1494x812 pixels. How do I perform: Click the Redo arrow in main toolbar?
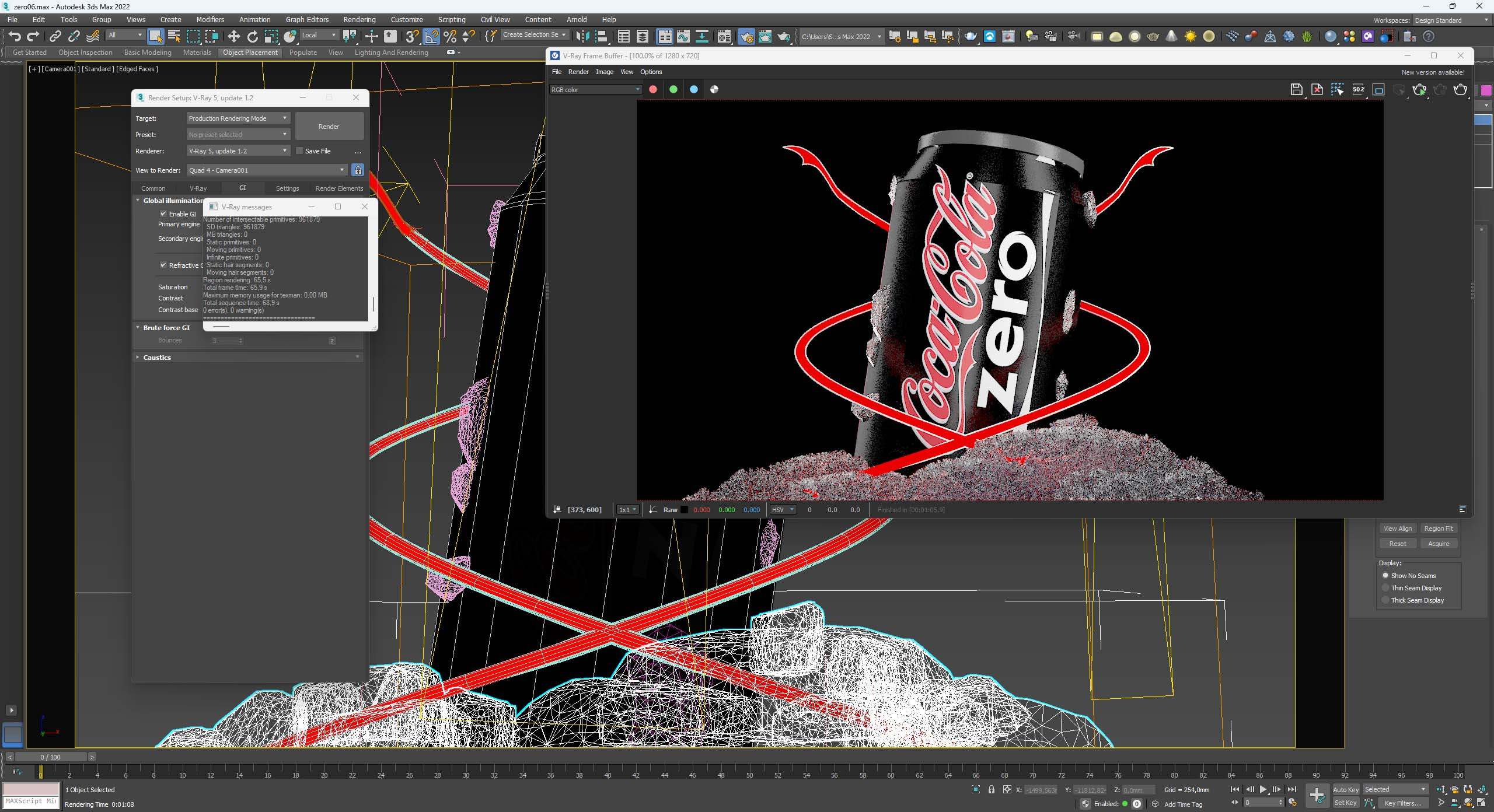pos(33,36)
